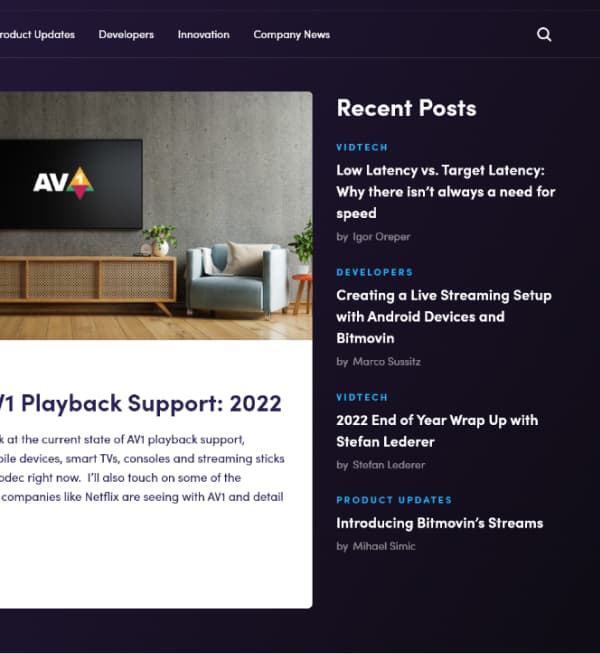The width and height of the screenshot is (600, 654).
Task: Open Creating a Live Streaming Setup post
Action: [x=444, y=317]
